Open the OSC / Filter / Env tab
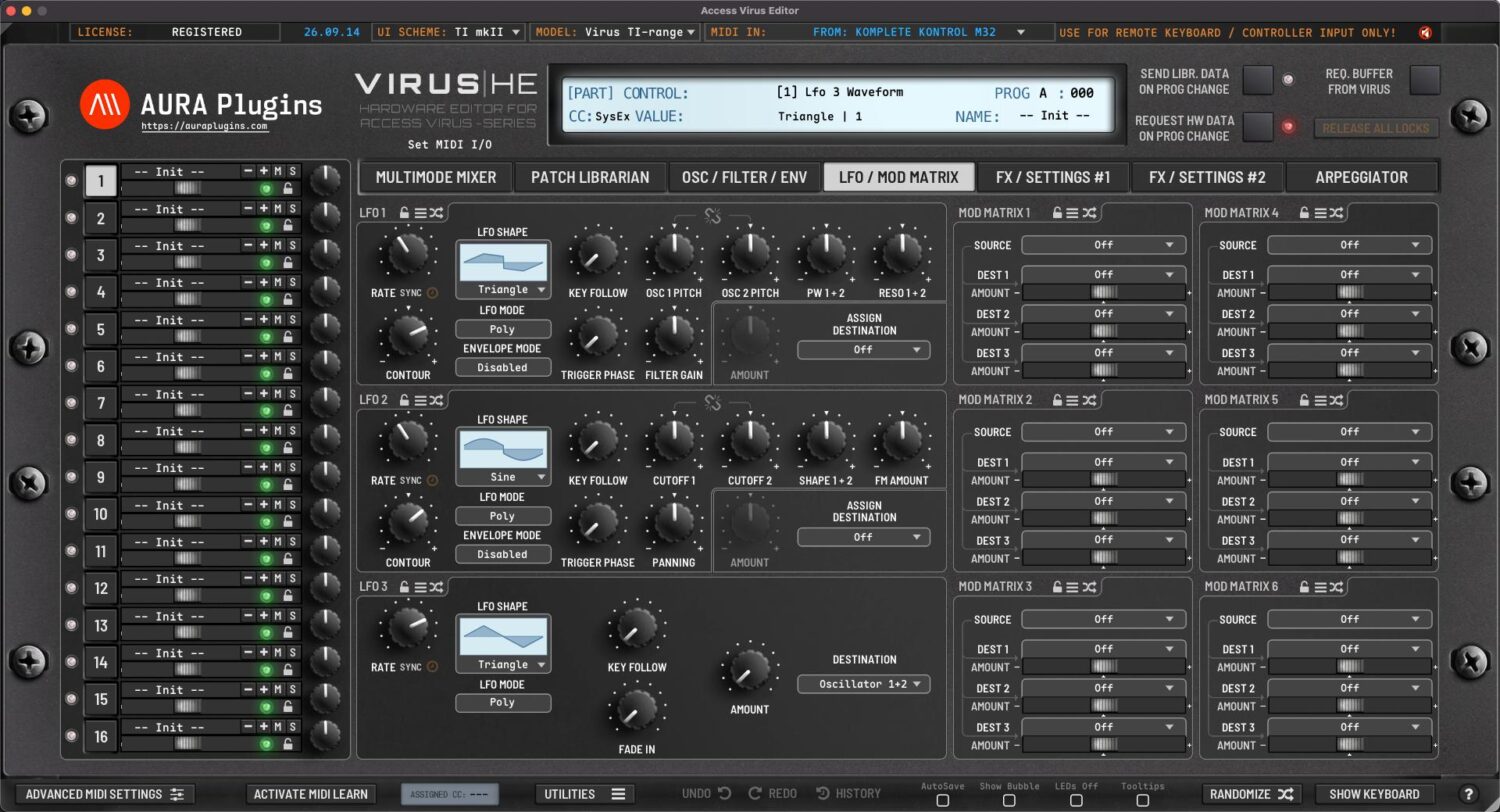 (744, 177)
